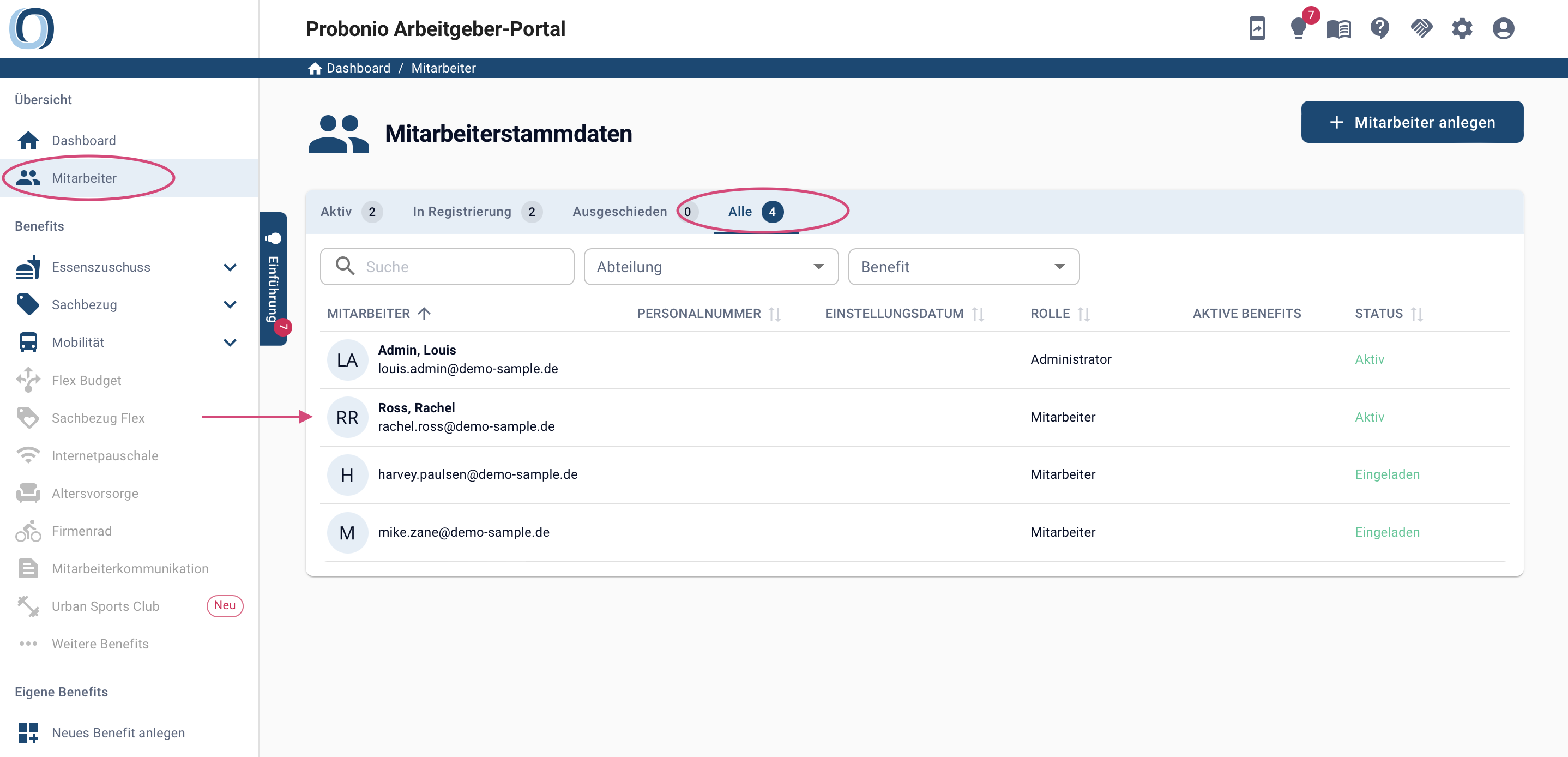Click the Neu badge next to Urban Sports Club
This screenshot has width=1568, height=757.
(x=225, y=606)
